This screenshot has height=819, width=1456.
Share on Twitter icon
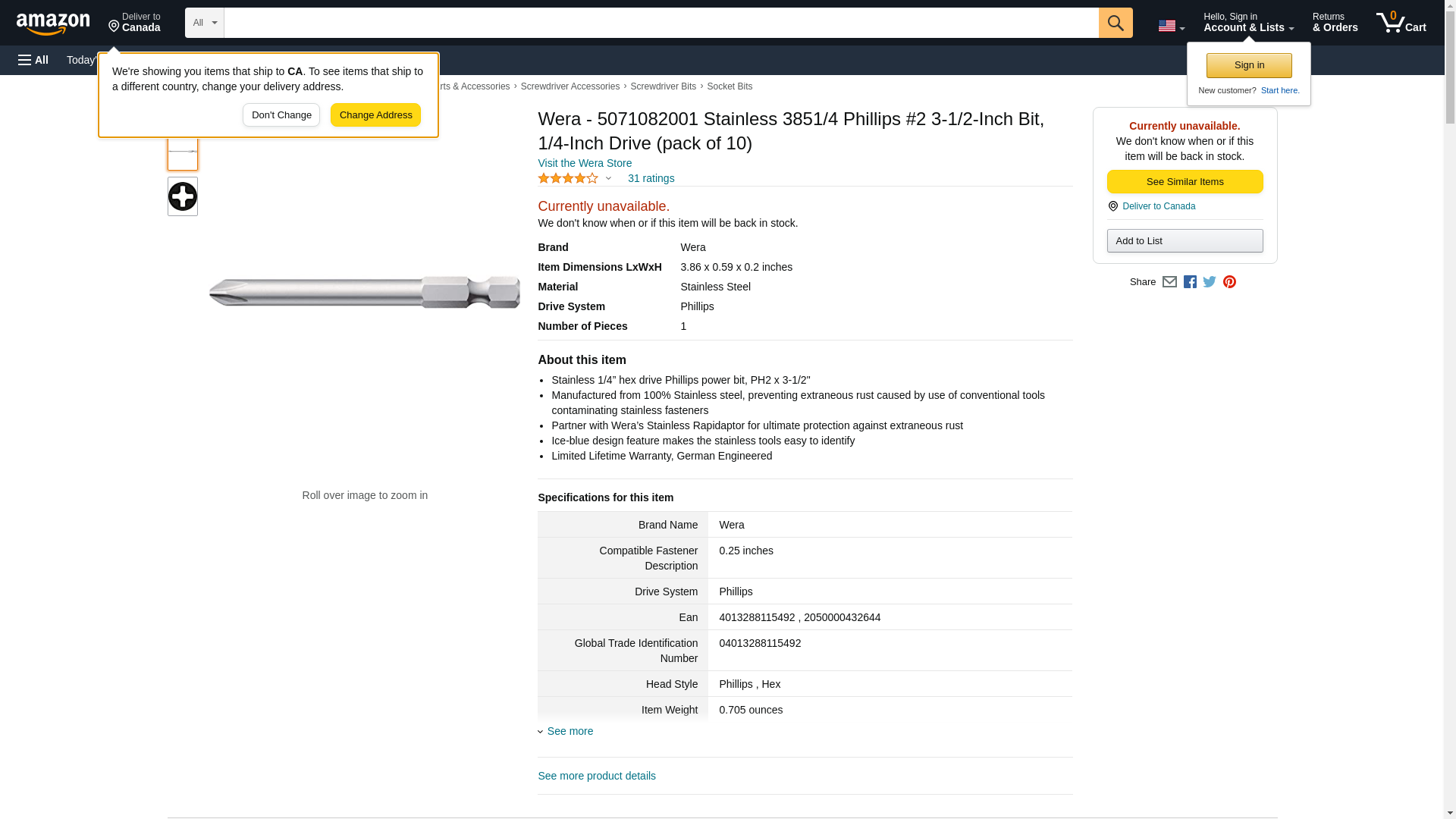click(x=1210, y=282)
